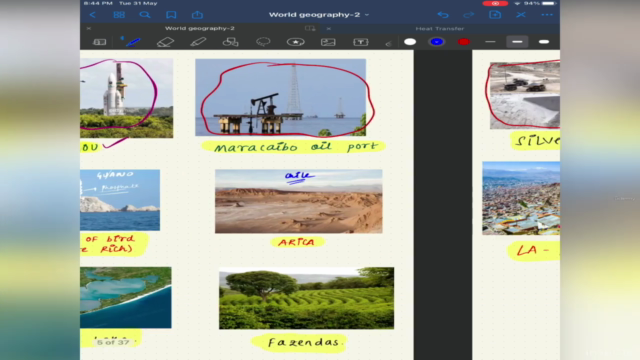Add a new page
This screenshot has width=640, height=360.
click(x=495, y=15)
